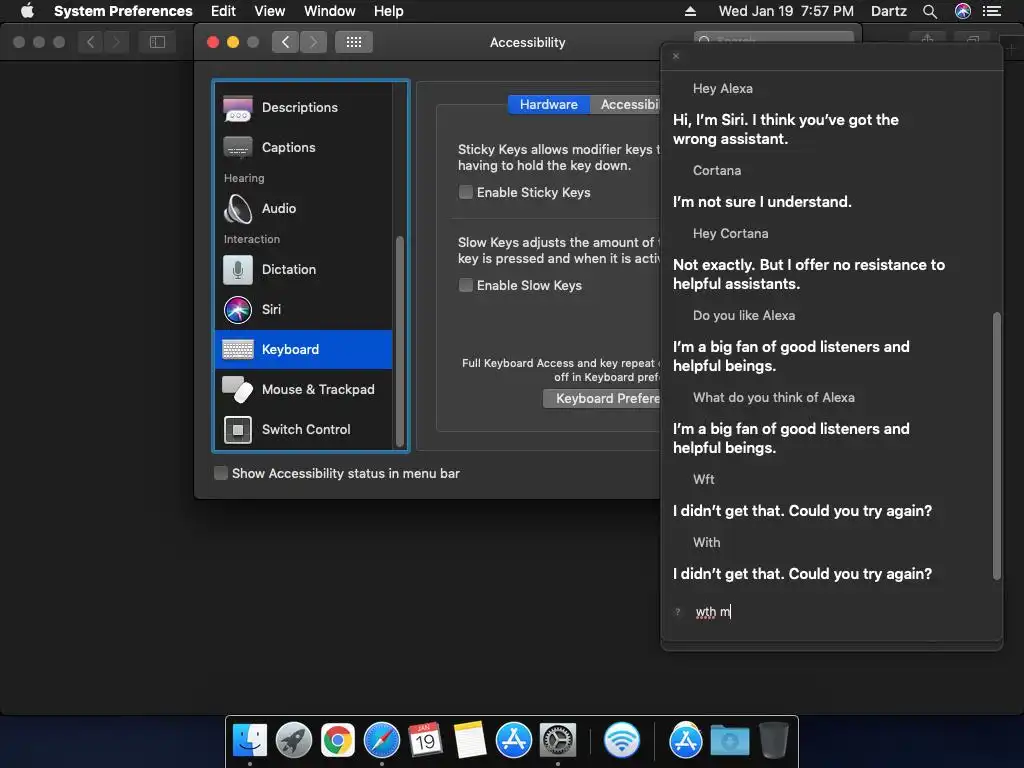1024x768 pixels.
Task: Open Launchpad from the Dock
Action: 294,740
